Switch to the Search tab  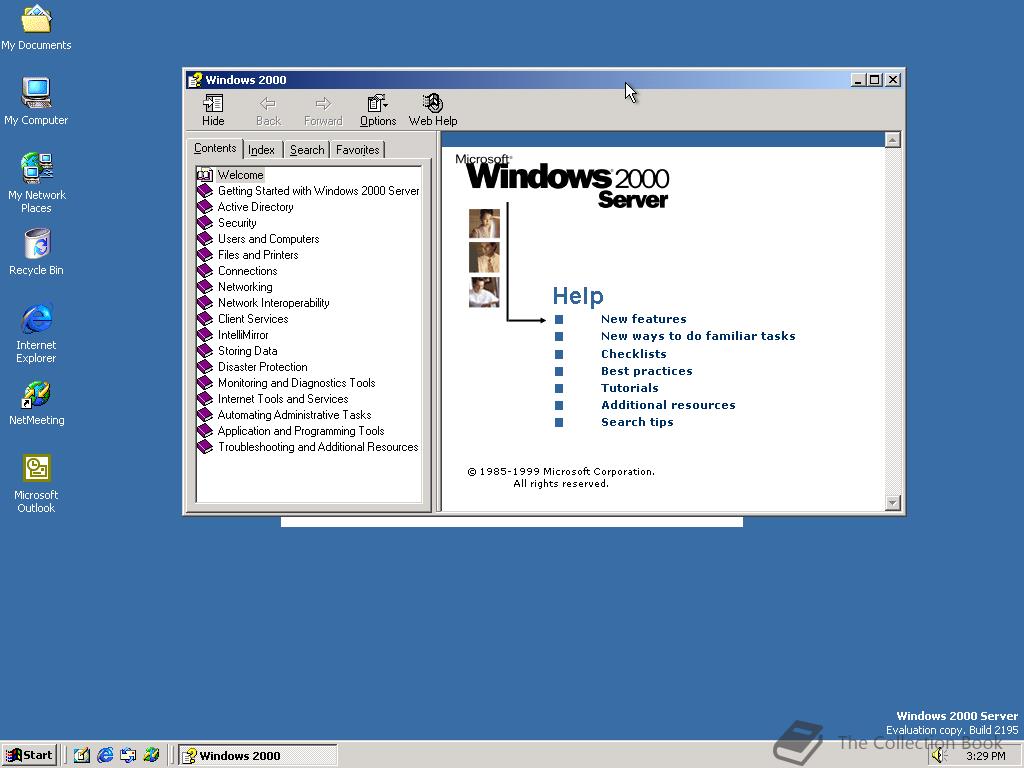307,150
